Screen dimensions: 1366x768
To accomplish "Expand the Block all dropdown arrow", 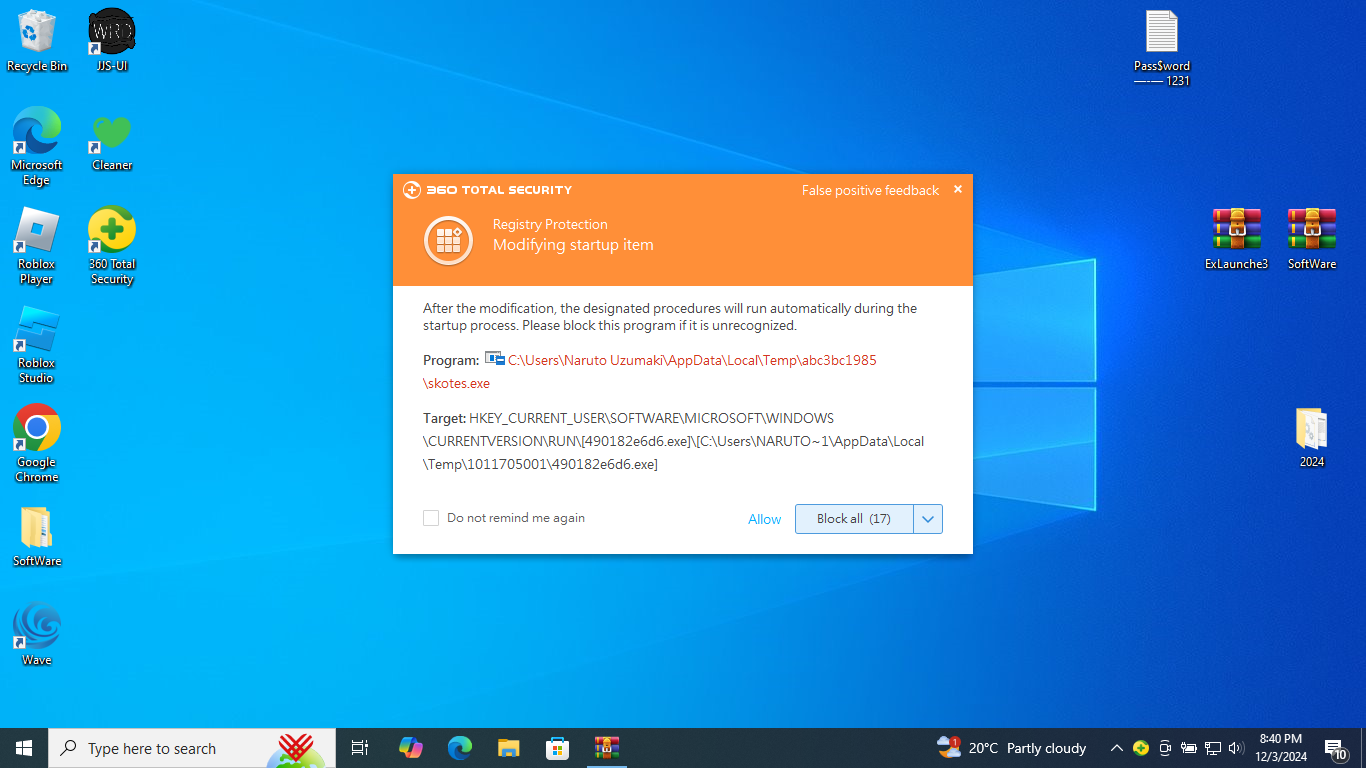I will coord(928,519).
